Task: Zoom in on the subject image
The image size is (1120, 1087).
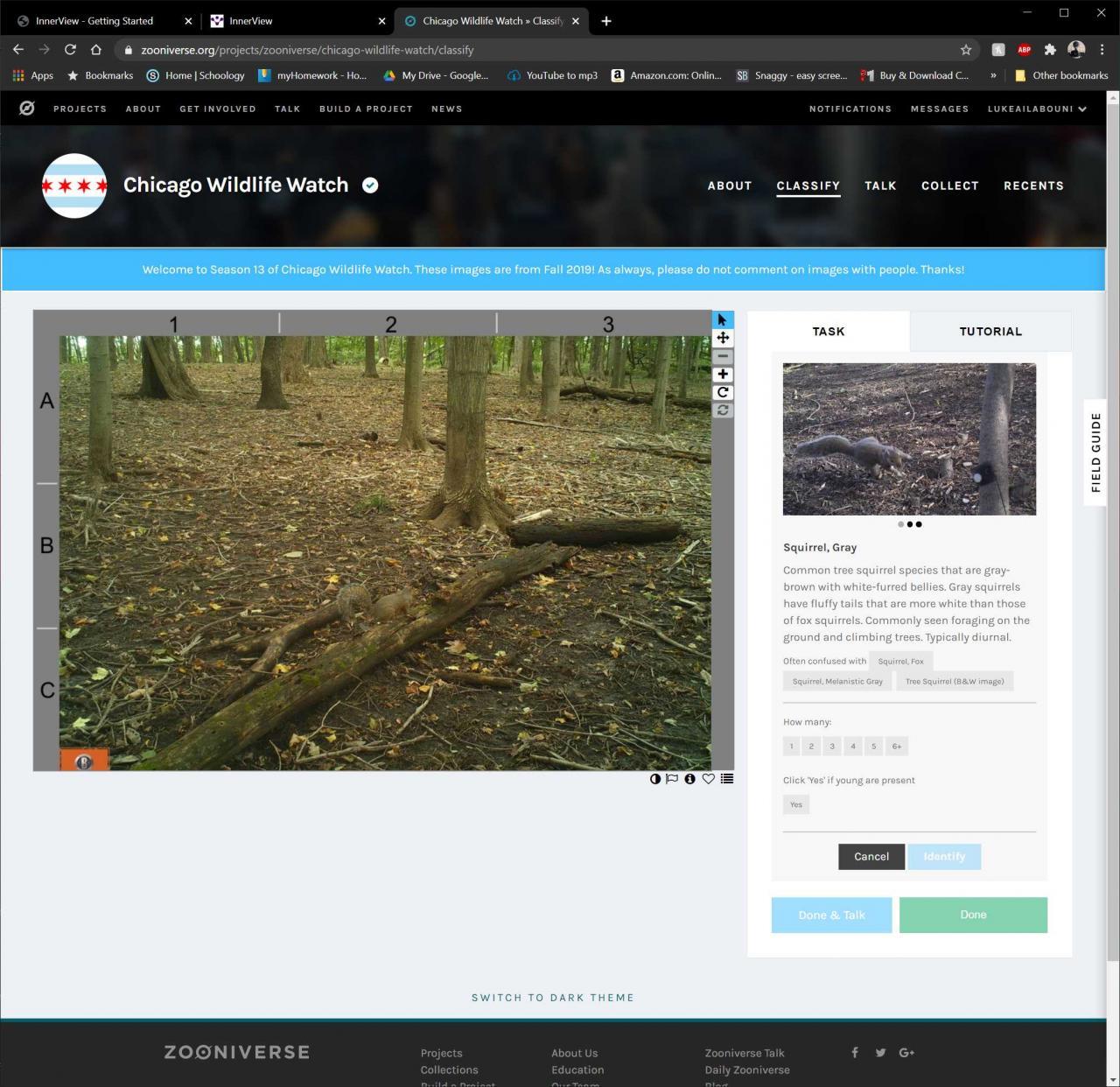Action: point(723,375)
